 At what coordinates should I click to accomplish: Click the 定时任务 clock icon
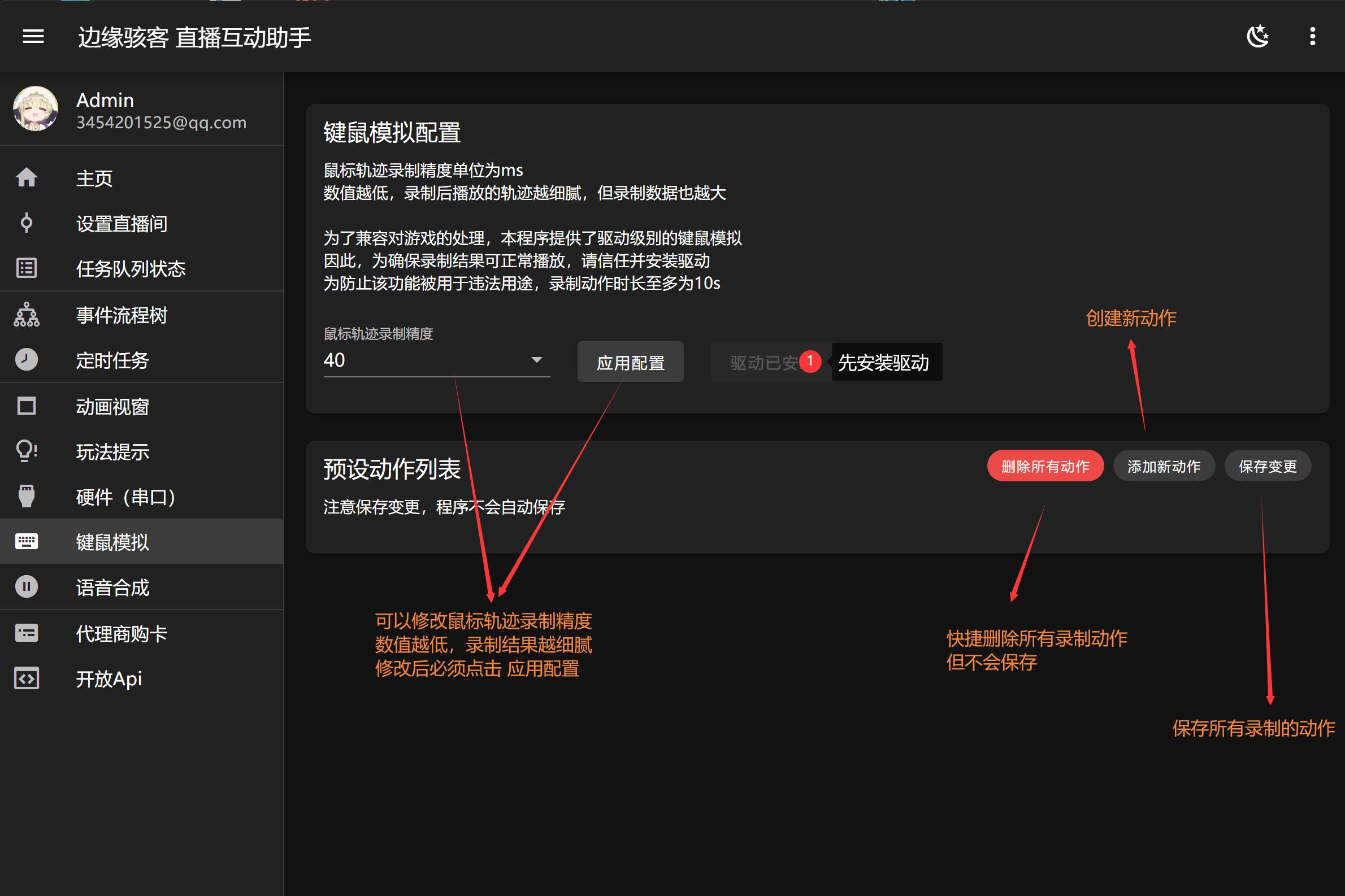click(27, 360)
